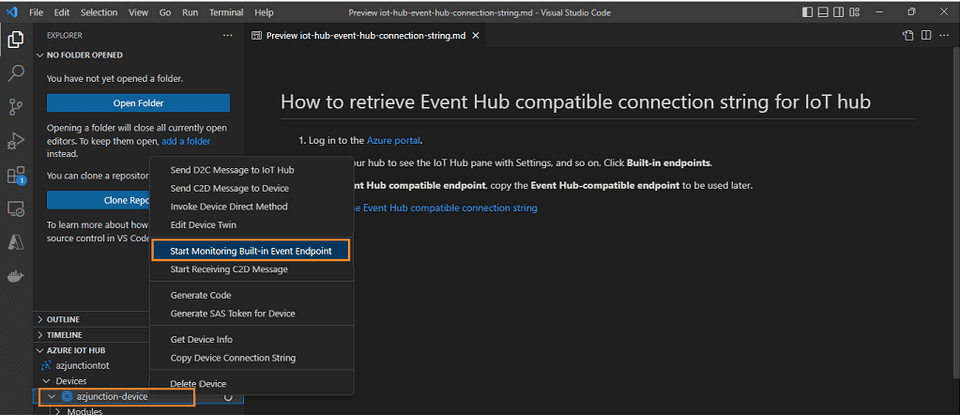The height and width of the screenshot is (416, 960).
Task: Follow the add a folder link
Action: [186, 141]
